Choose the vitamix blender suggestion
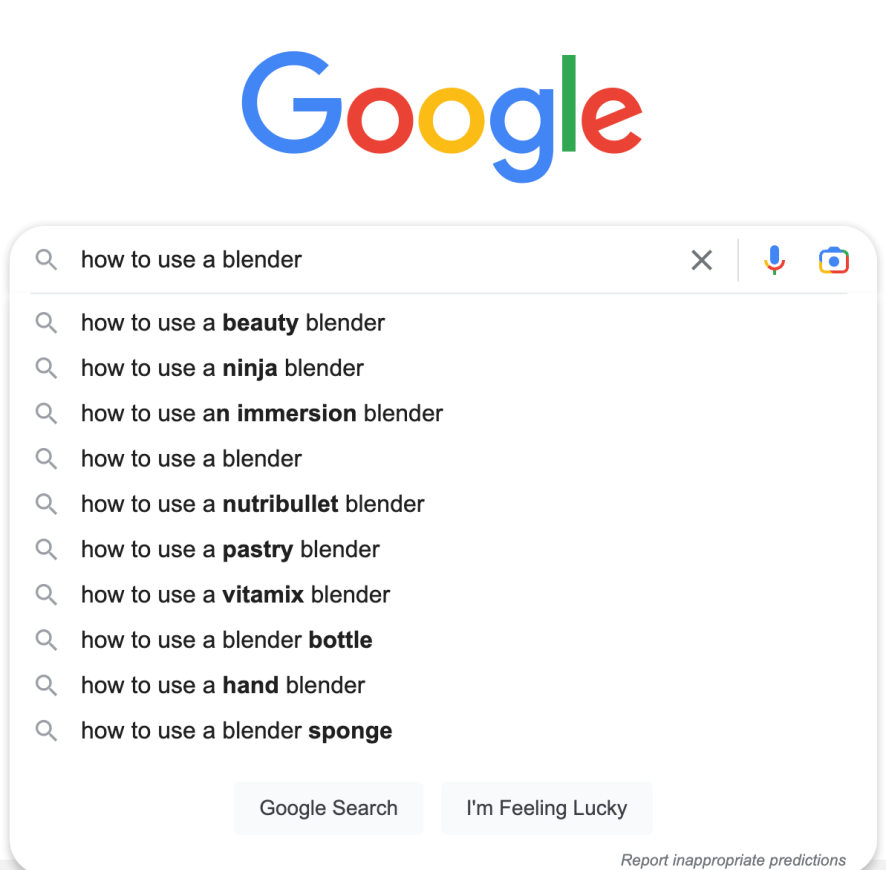 (x=443, y=595)
